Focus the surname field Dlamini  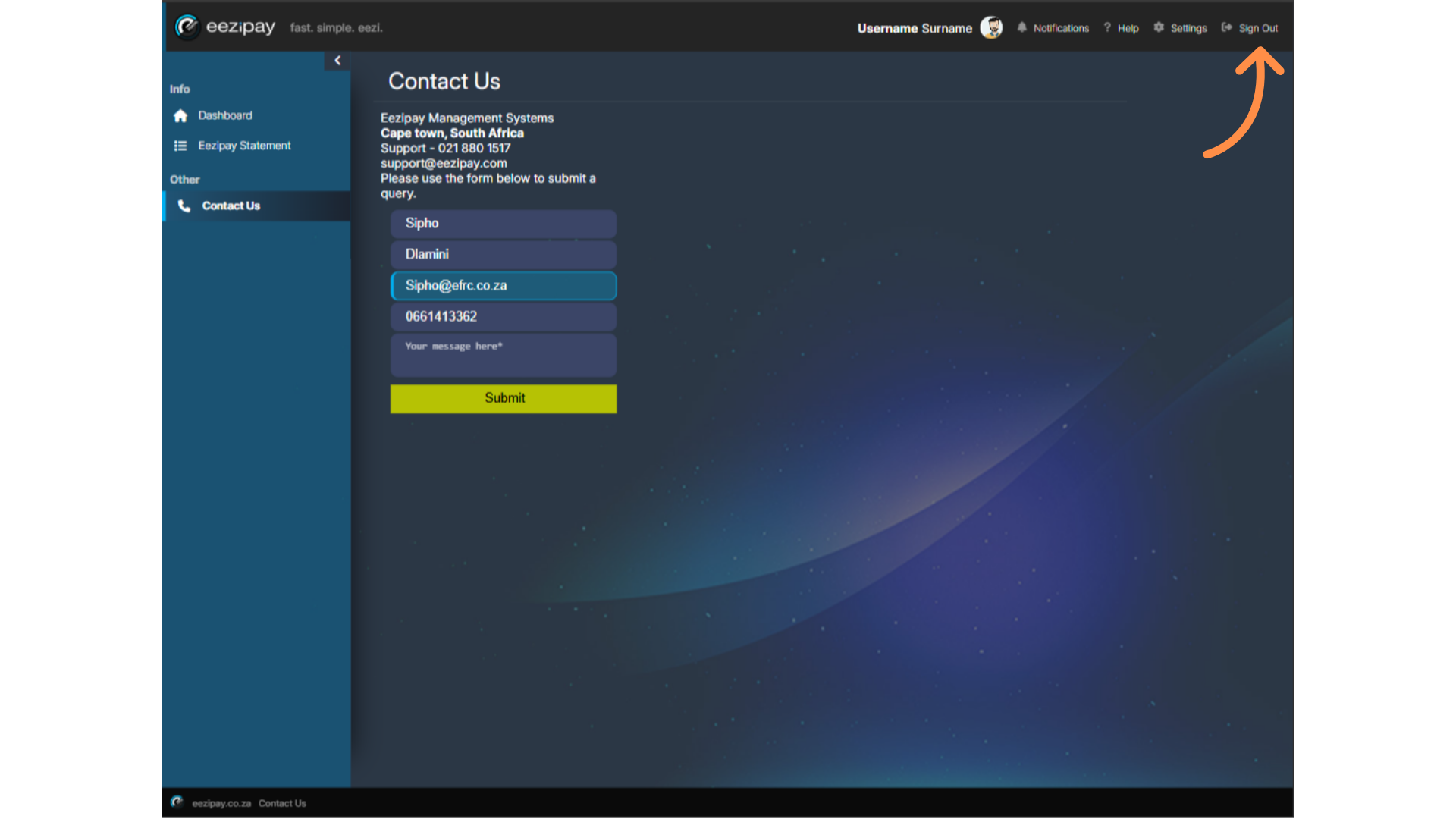[504, 255]
